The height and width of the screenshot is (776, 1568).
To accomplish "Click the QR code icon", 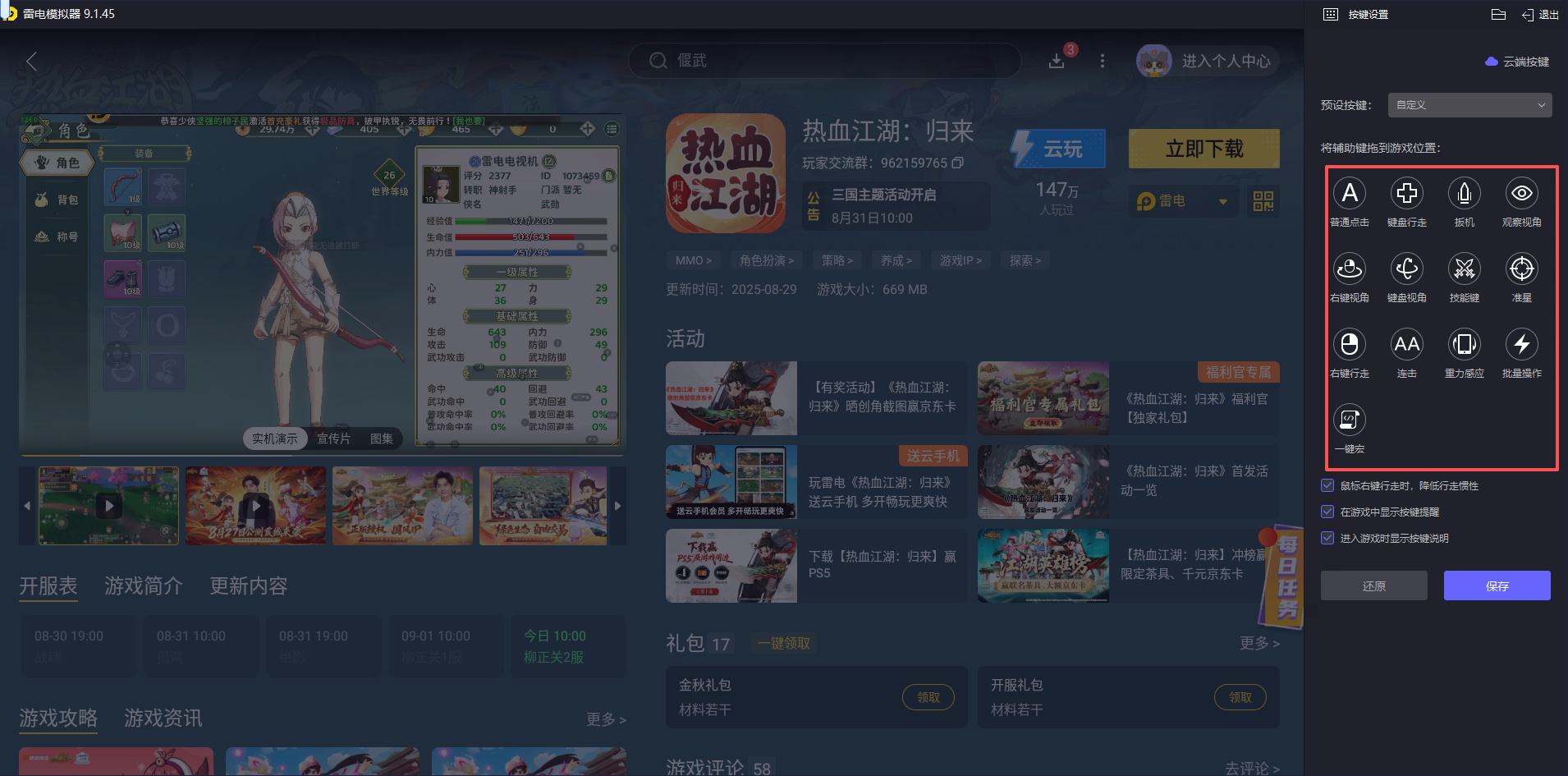I will (1263, 201).
